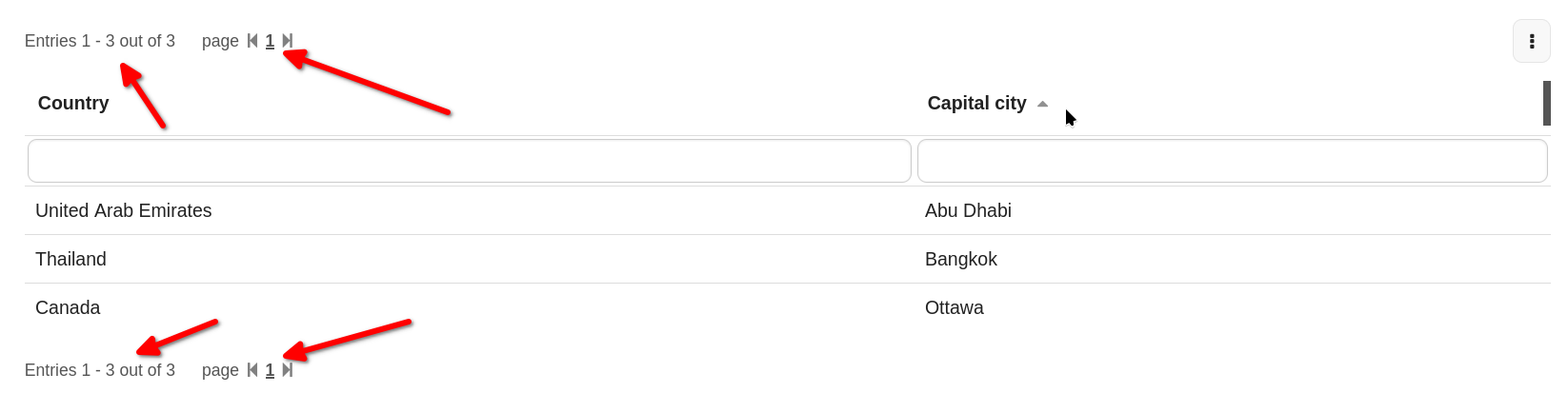Go to first page using top pagination icon
The image size is (1568, 393).
(252, 41)
